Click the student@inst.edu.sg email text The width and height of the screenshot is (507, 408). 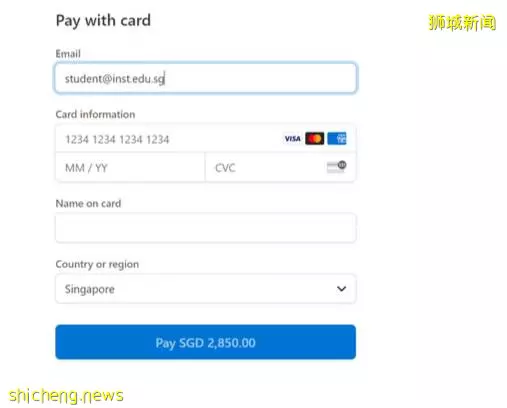click(x=115, y=79)
